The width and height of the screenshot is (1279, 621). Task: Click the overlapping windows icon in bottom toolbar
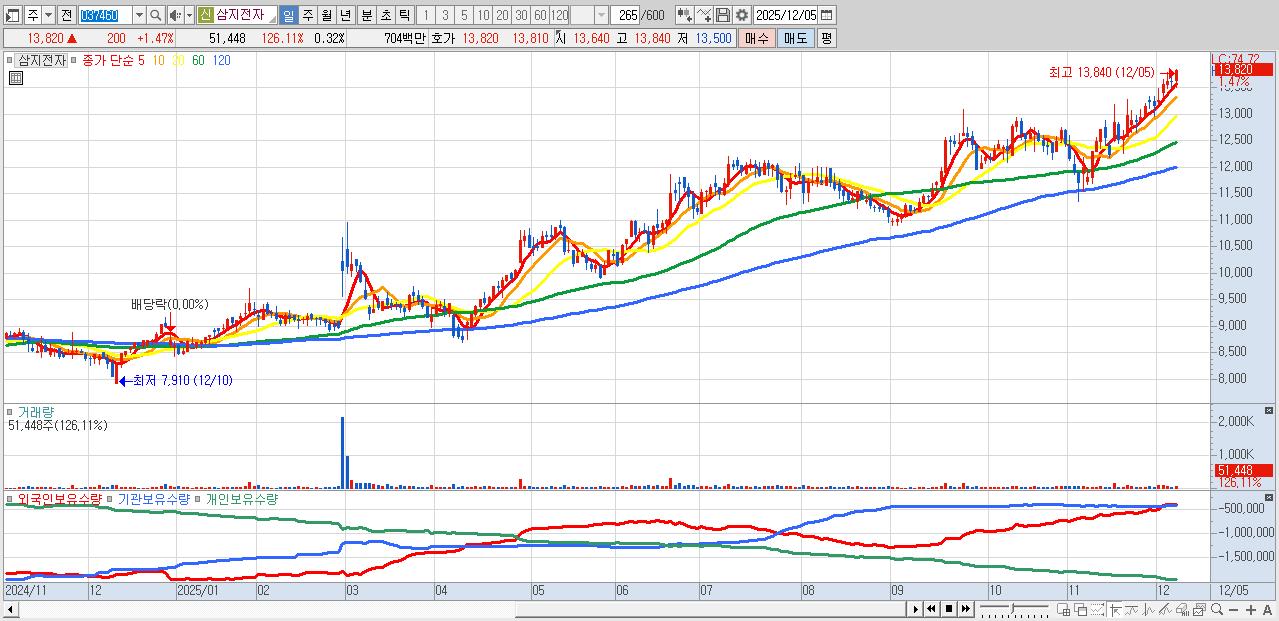1081,610
